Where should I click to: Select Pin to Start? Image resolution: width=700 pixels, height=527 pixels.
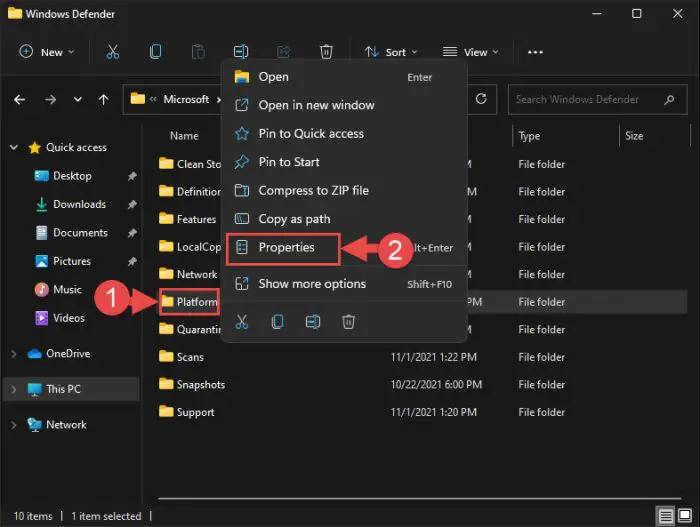click(x=344, y=162)
